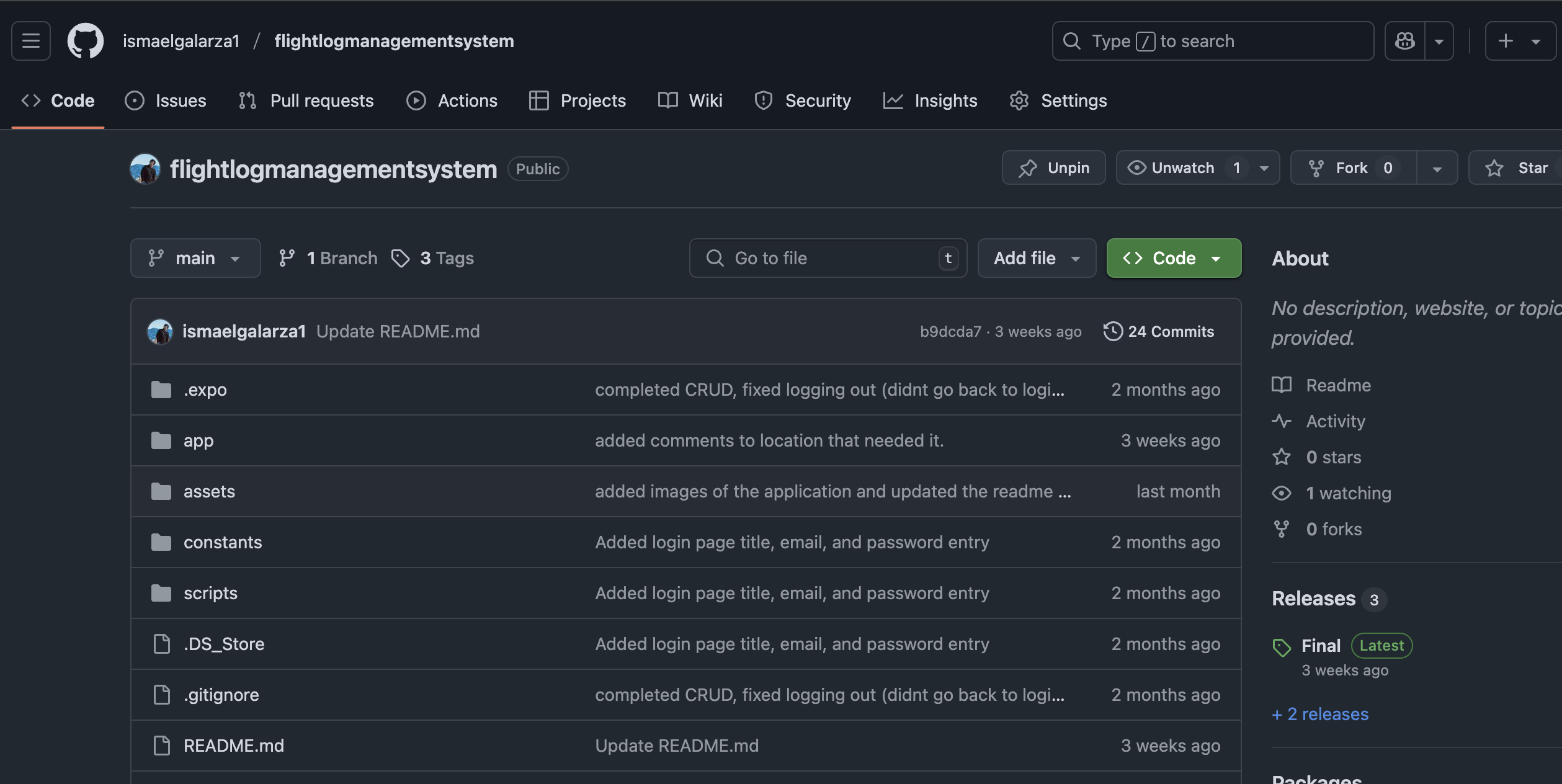Viewport: 1562px width, 784px height.
Task: Open the Projects tab
Action: [x=578, y=100]
